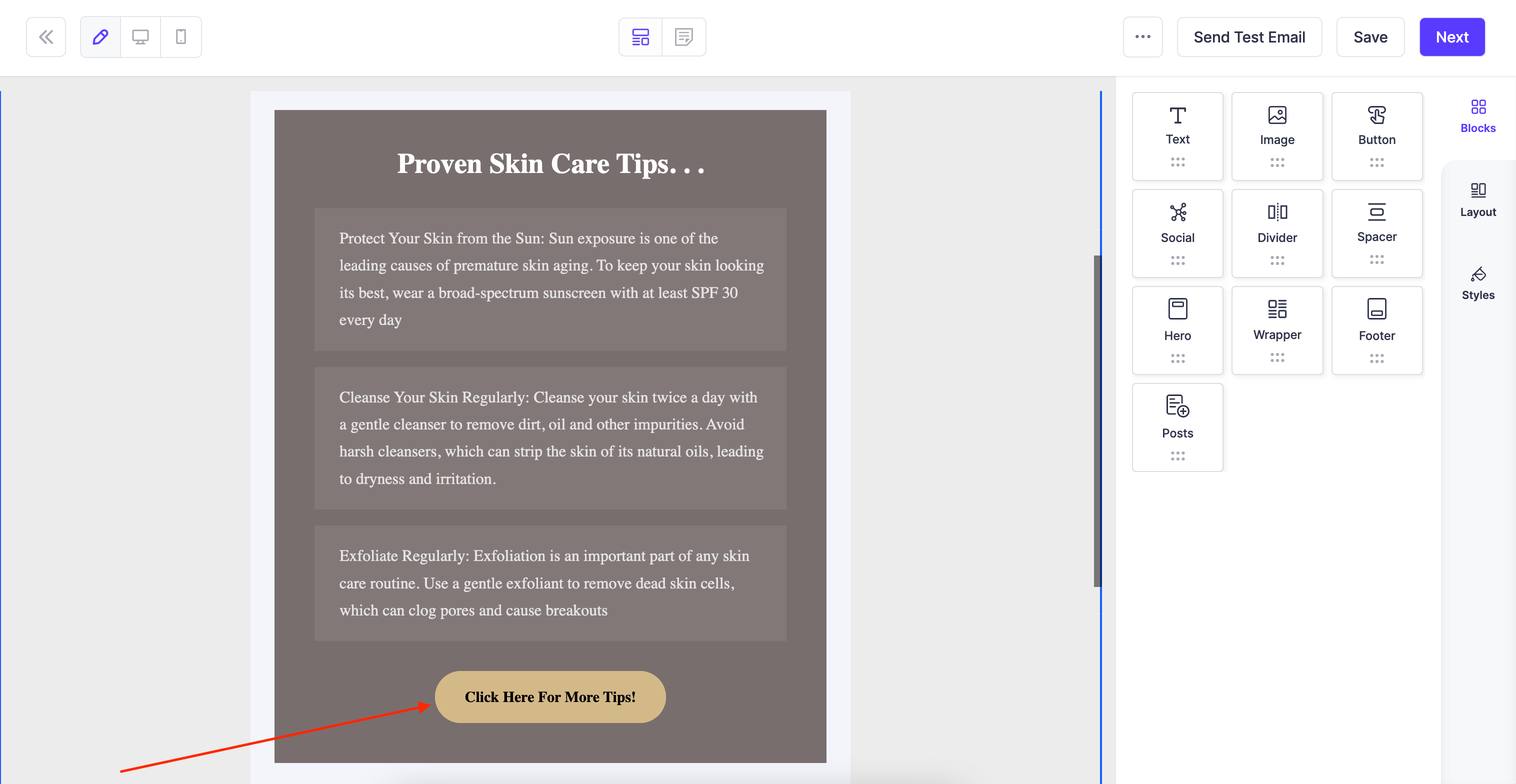
Task: Switch to the Layout panel
Action: [1479, 199]
